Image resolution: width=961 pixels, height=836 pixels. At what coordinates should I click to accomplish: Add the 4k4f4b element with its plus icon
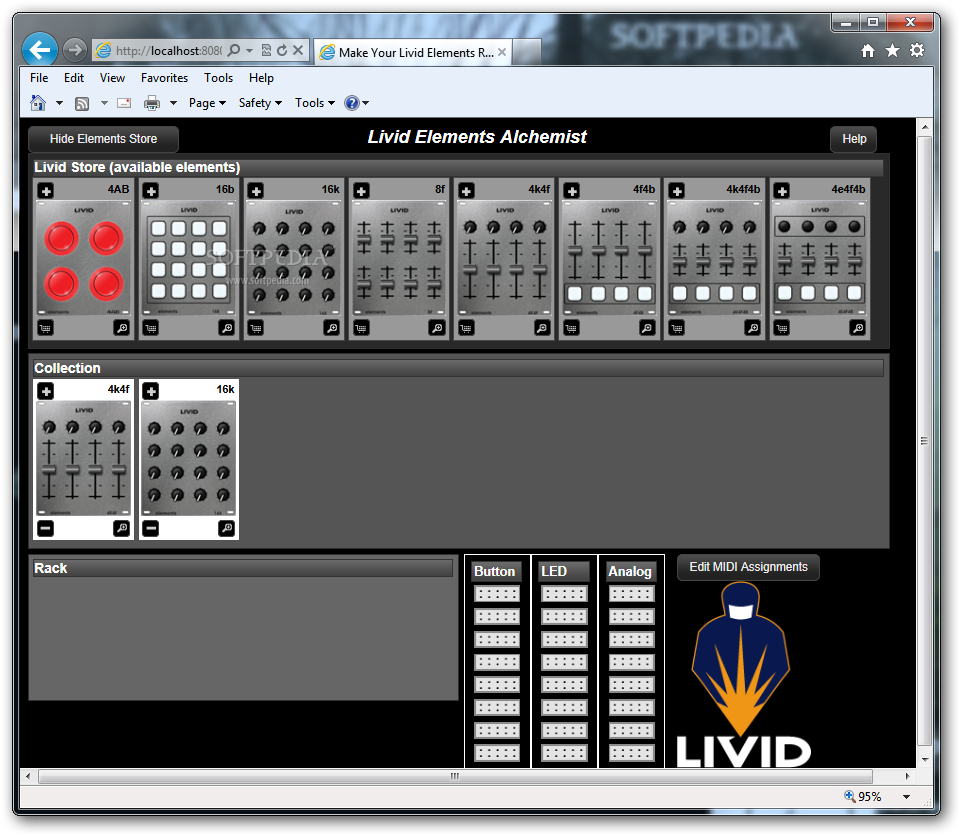point(677,191)
